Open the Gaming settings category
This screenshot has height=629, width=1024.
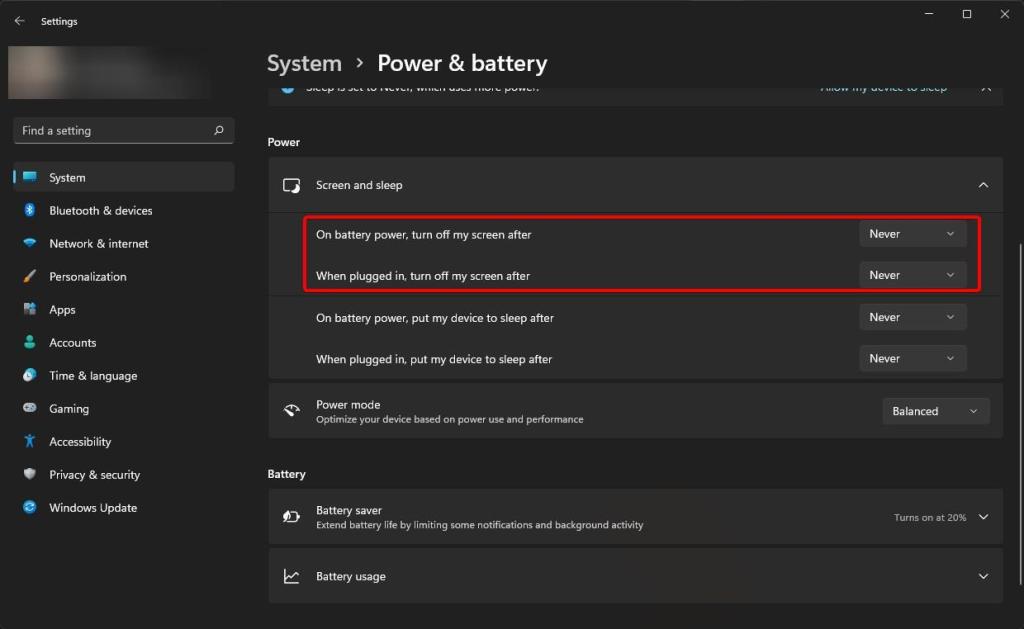point(123,408)
